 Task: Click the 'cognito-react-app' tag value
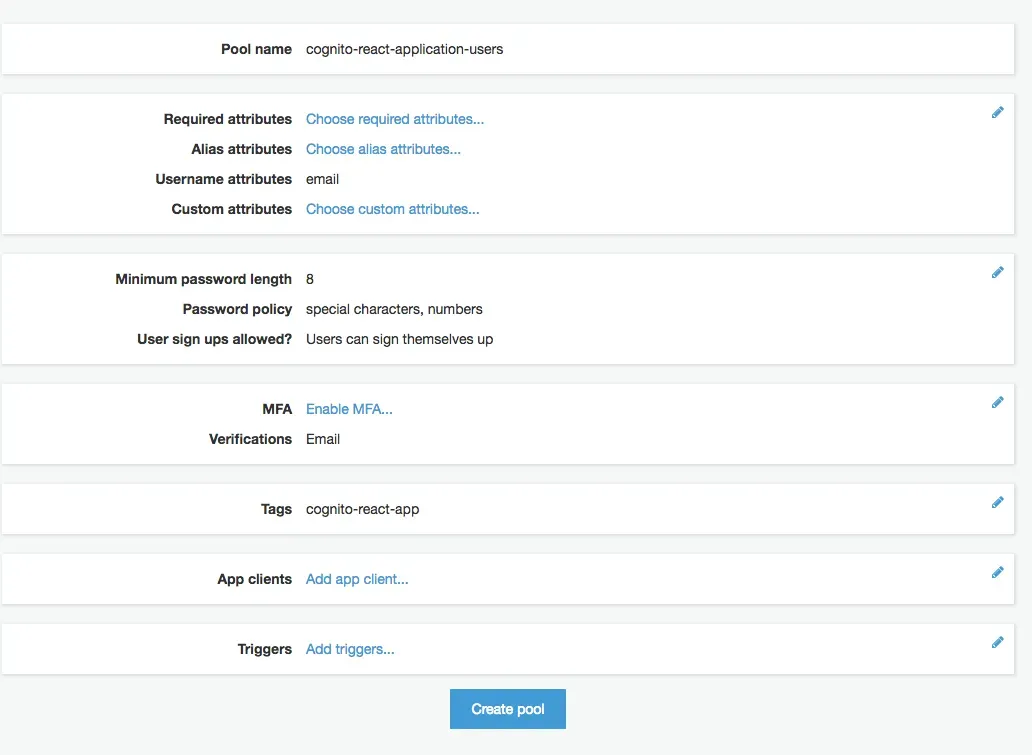(362, 509)
